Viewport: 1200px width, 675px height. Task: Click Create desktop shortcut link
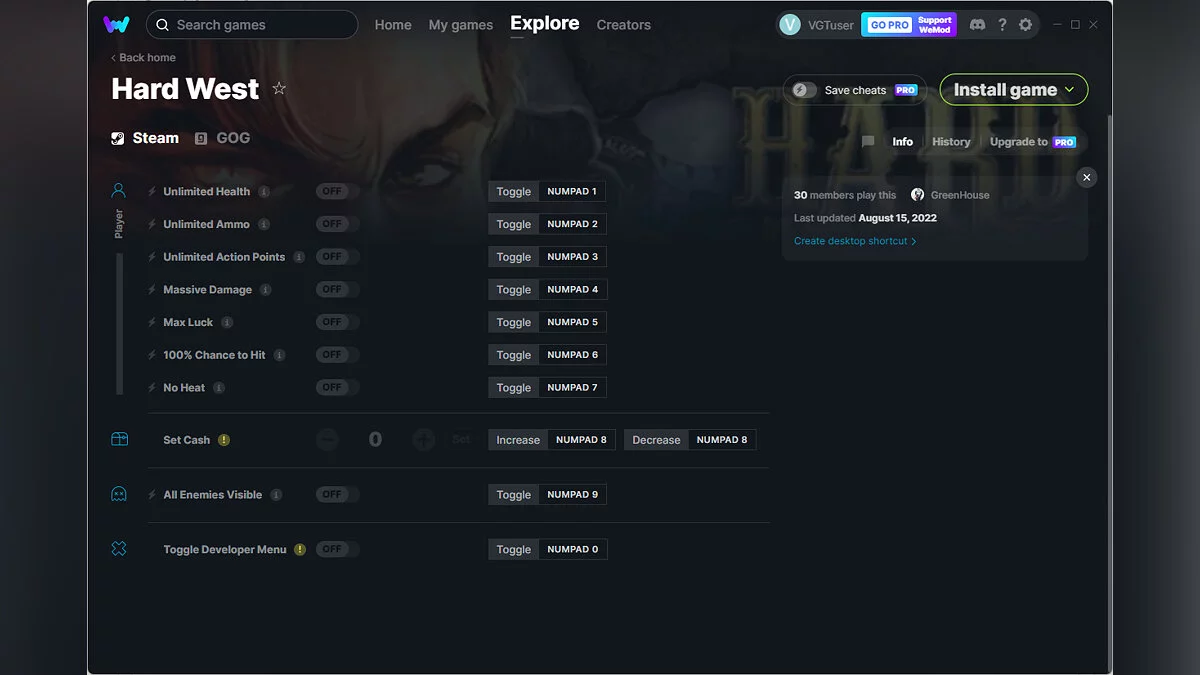point(855,241)
